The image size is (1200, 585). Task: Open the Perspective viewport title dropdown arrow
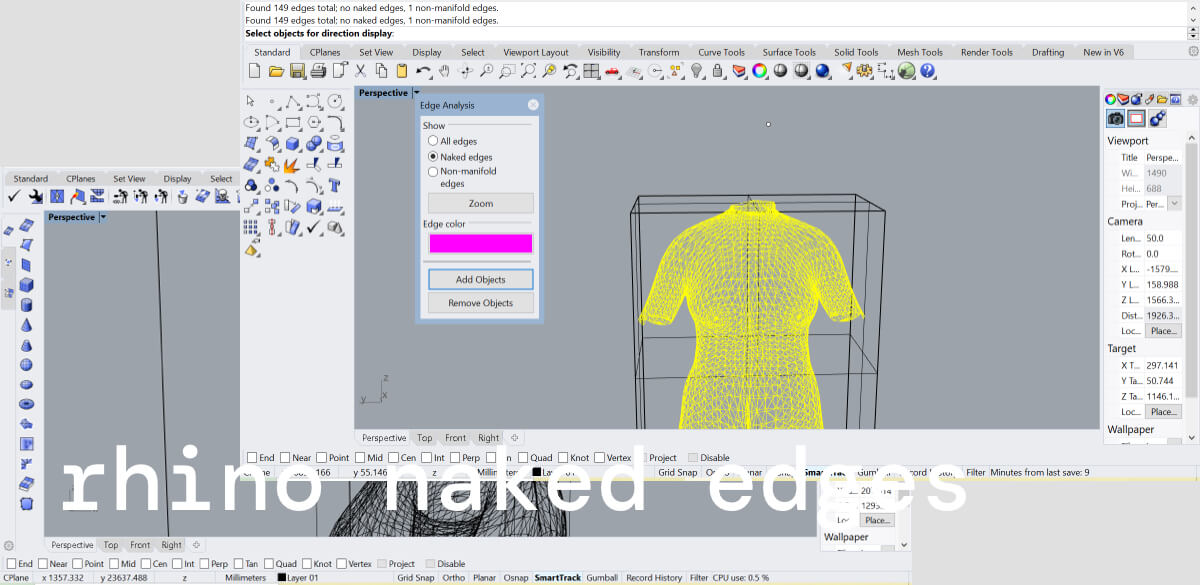click(x=416, y=93)
